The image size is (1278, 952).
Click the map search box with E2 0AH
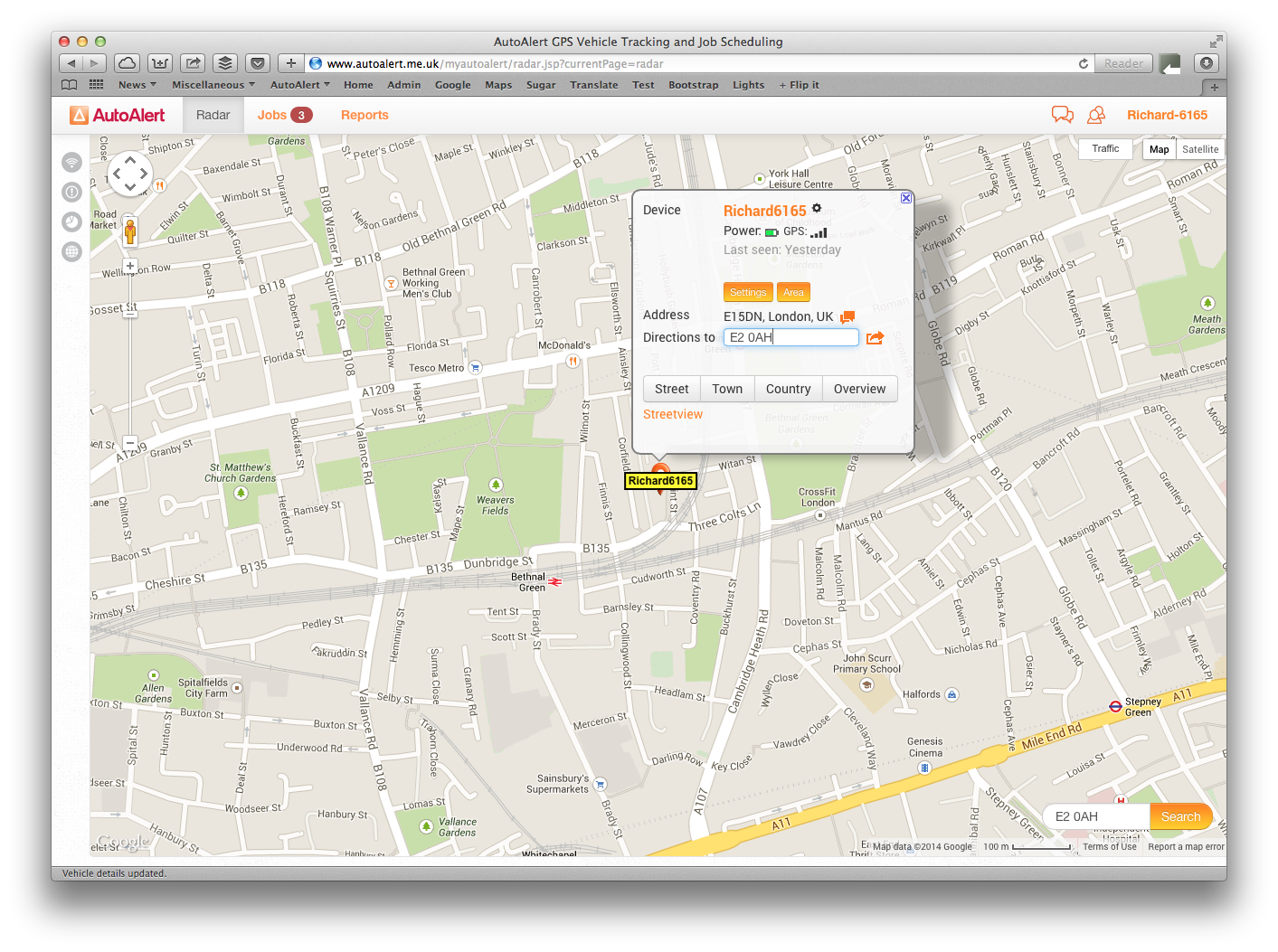click(x=1096, y=816)
